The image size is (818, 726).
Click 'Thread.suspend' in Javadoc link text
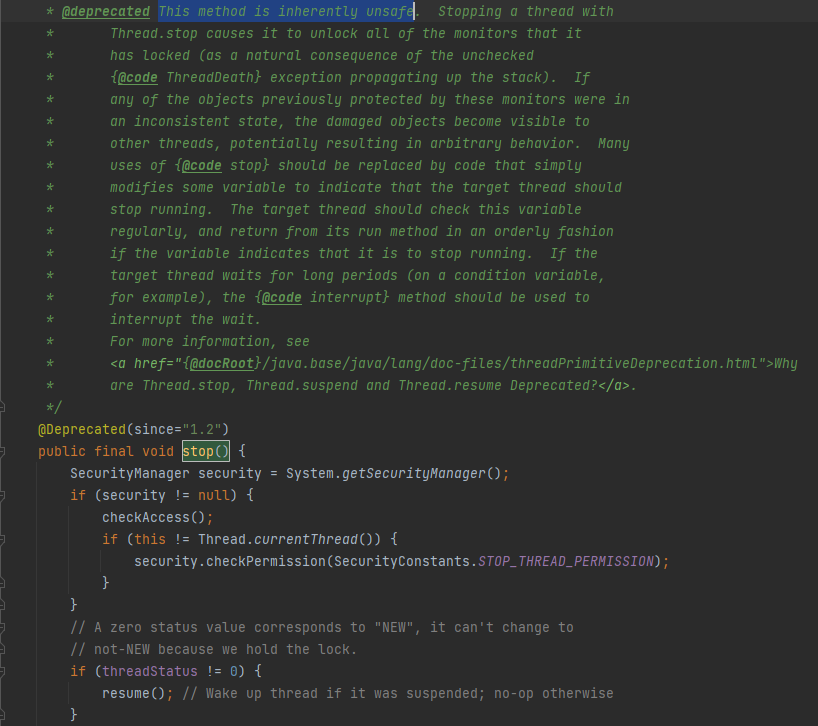click(302, 385)
